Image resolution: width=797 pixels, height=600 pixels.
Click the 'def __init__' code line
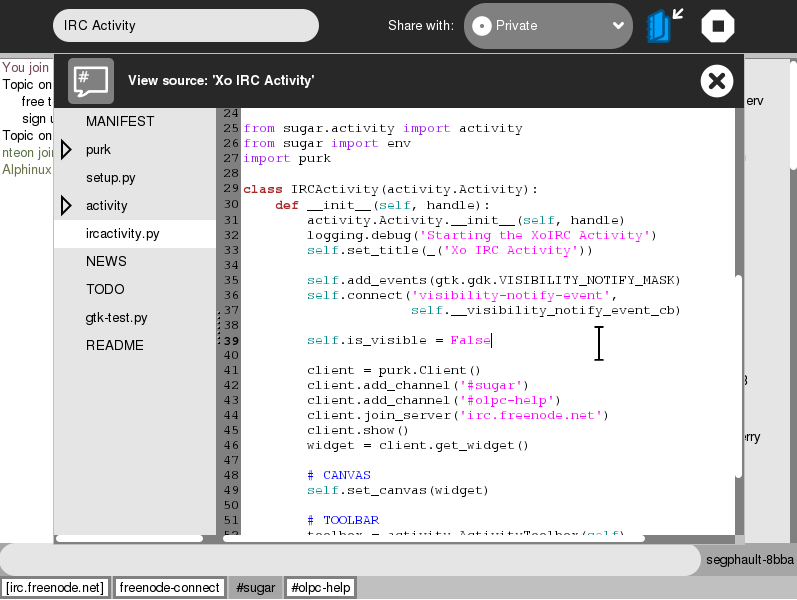[382, 205]
